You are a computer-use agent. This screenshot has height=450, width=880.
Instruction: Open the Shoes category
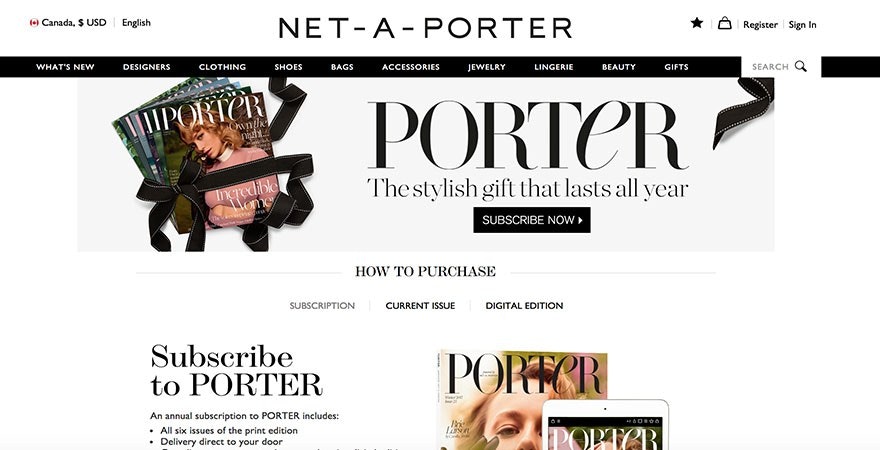coord(288,67)
